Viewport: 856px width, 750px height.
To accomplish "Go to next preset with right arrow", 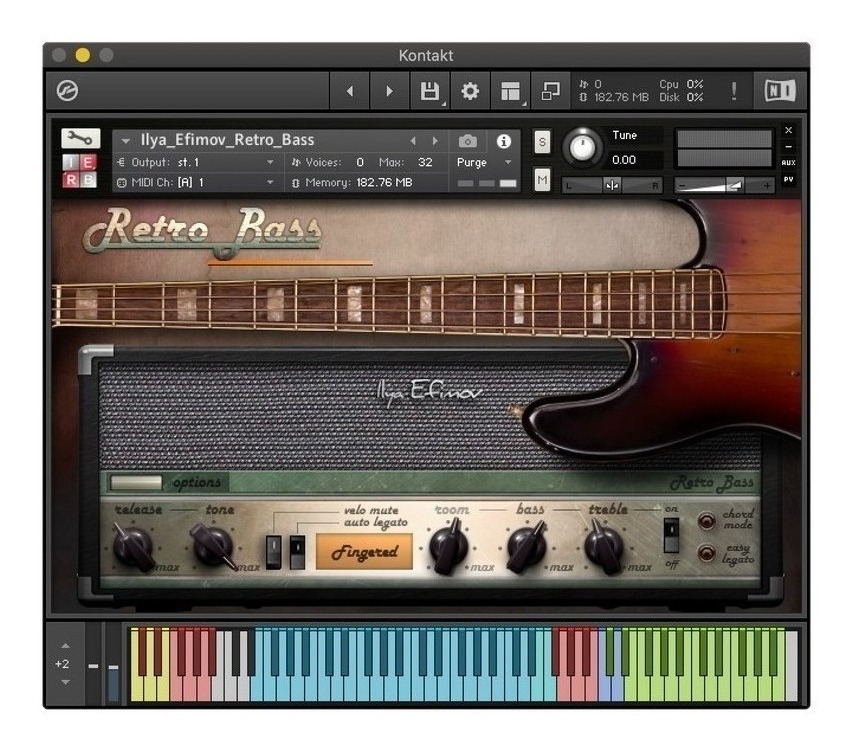I will coord(389,91).
